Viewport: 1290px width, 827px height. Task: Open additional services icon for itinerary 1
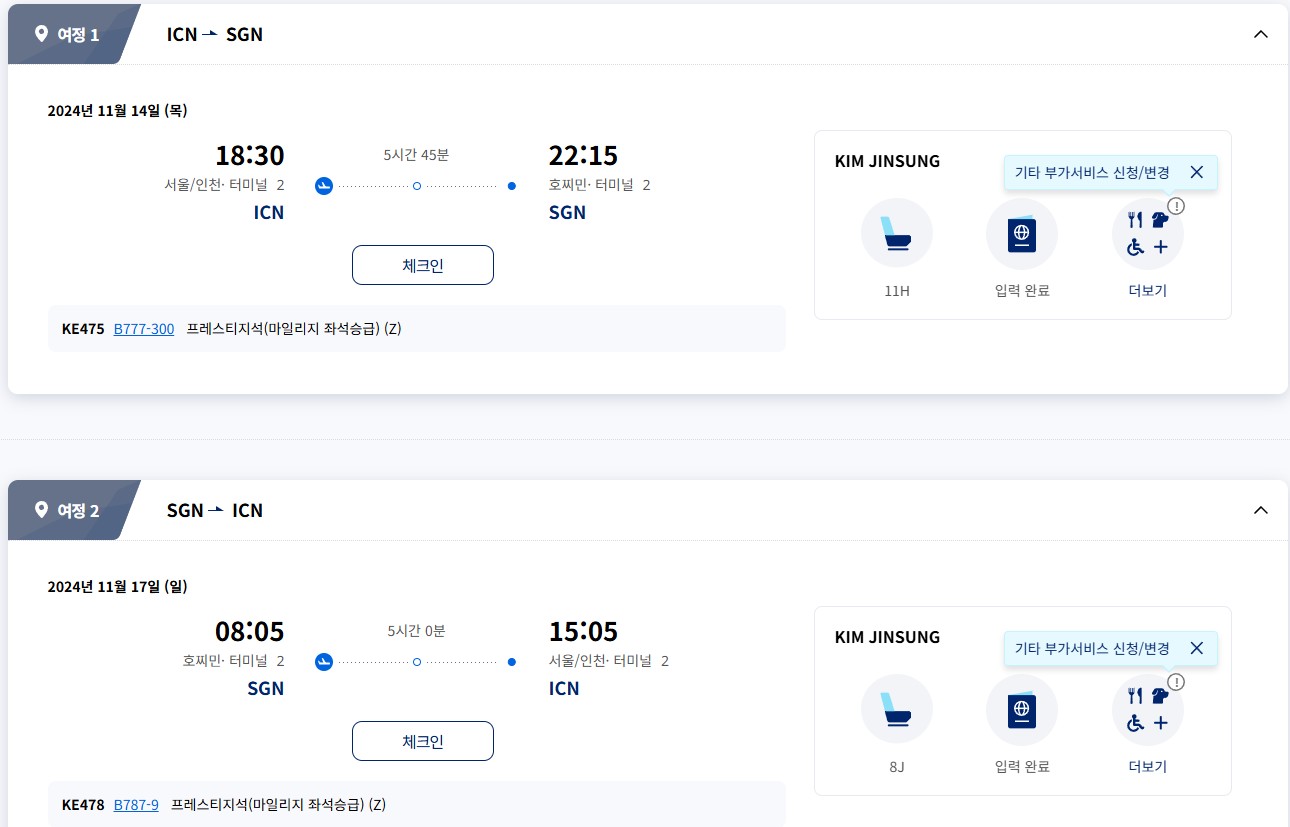point(1147,234)
